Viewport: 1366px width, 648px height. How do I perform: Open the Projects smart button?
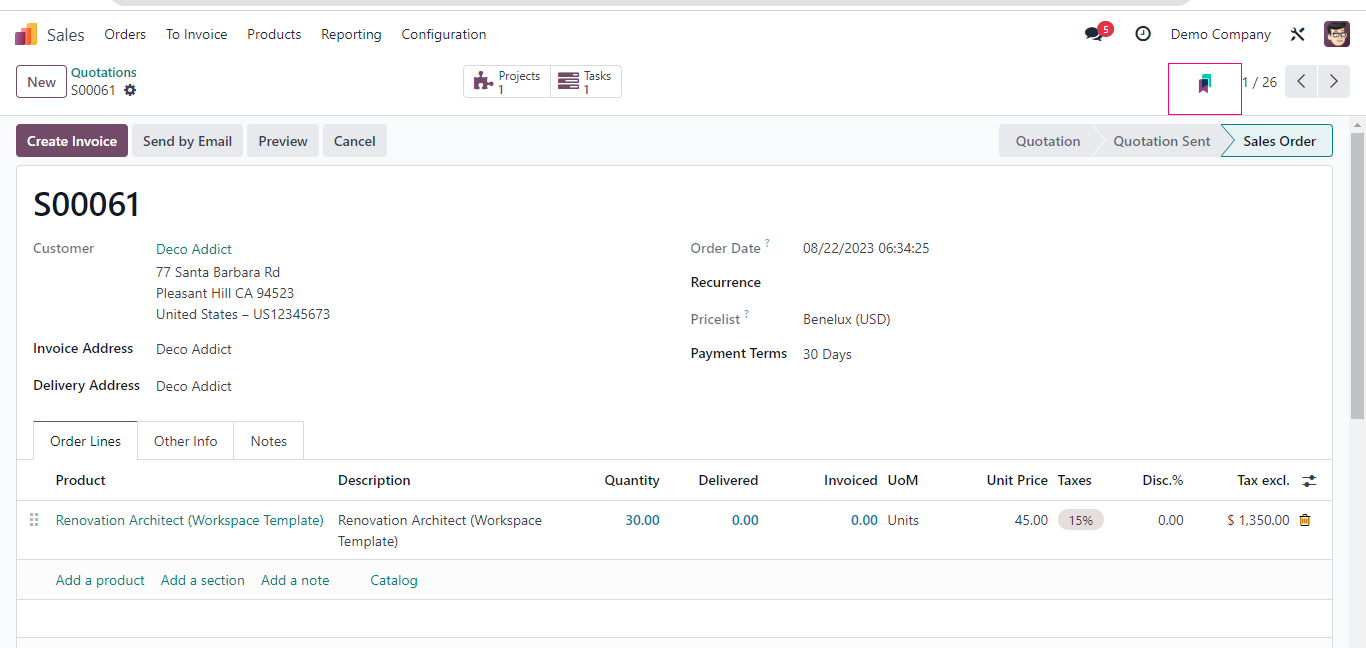pyautogui.click(x=507, y=82)
